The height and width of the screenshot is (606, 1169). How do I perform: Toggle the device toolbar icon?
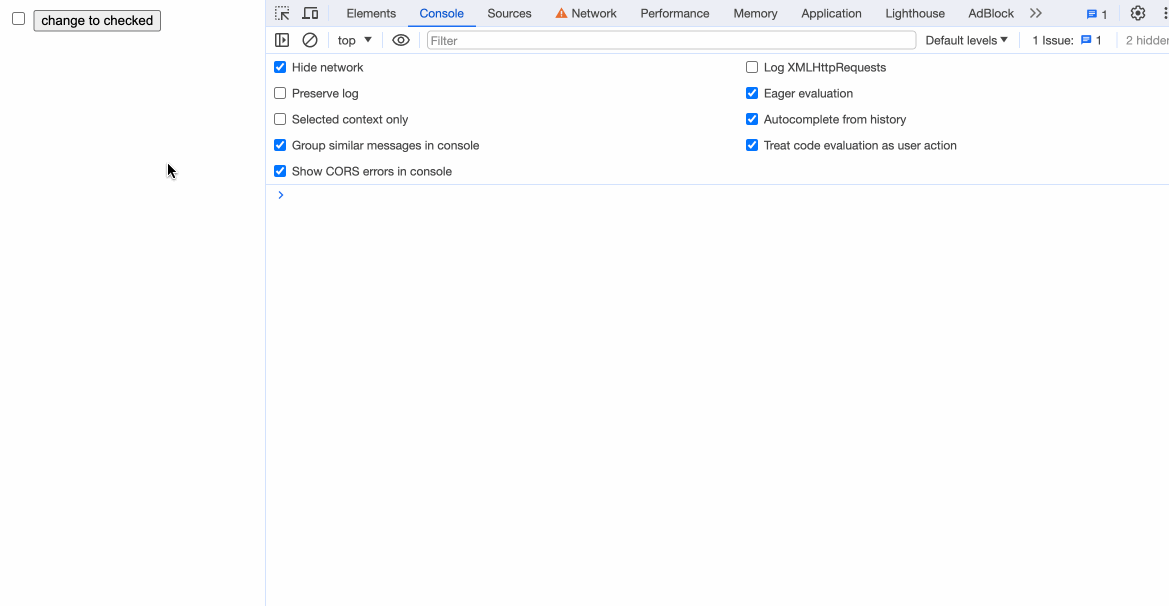pyautogui.click(x=310, y=13)
